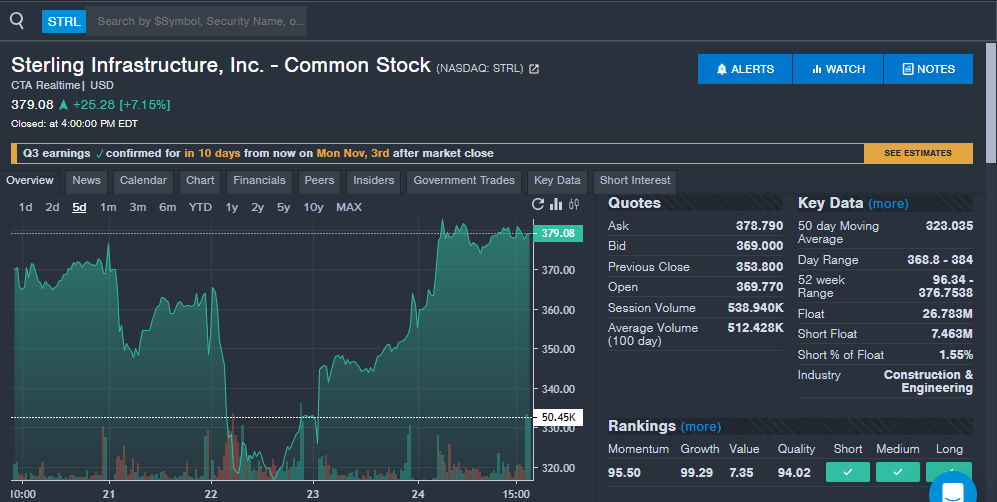Open NOTES for this stock
Image resolution: width=997 pixels, height=502 pixels.
point(928,69)
